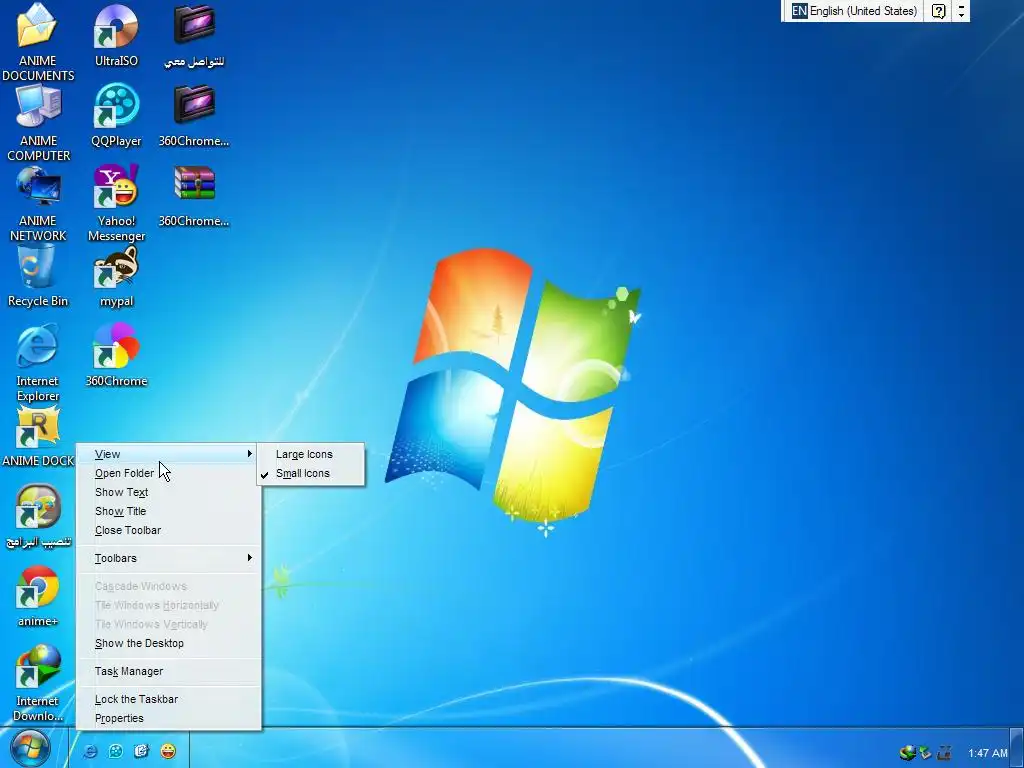1024x768 pixels.
Task: Launch Yahoo Messenger smiley from quick launch
Action: tap(168, 752)
